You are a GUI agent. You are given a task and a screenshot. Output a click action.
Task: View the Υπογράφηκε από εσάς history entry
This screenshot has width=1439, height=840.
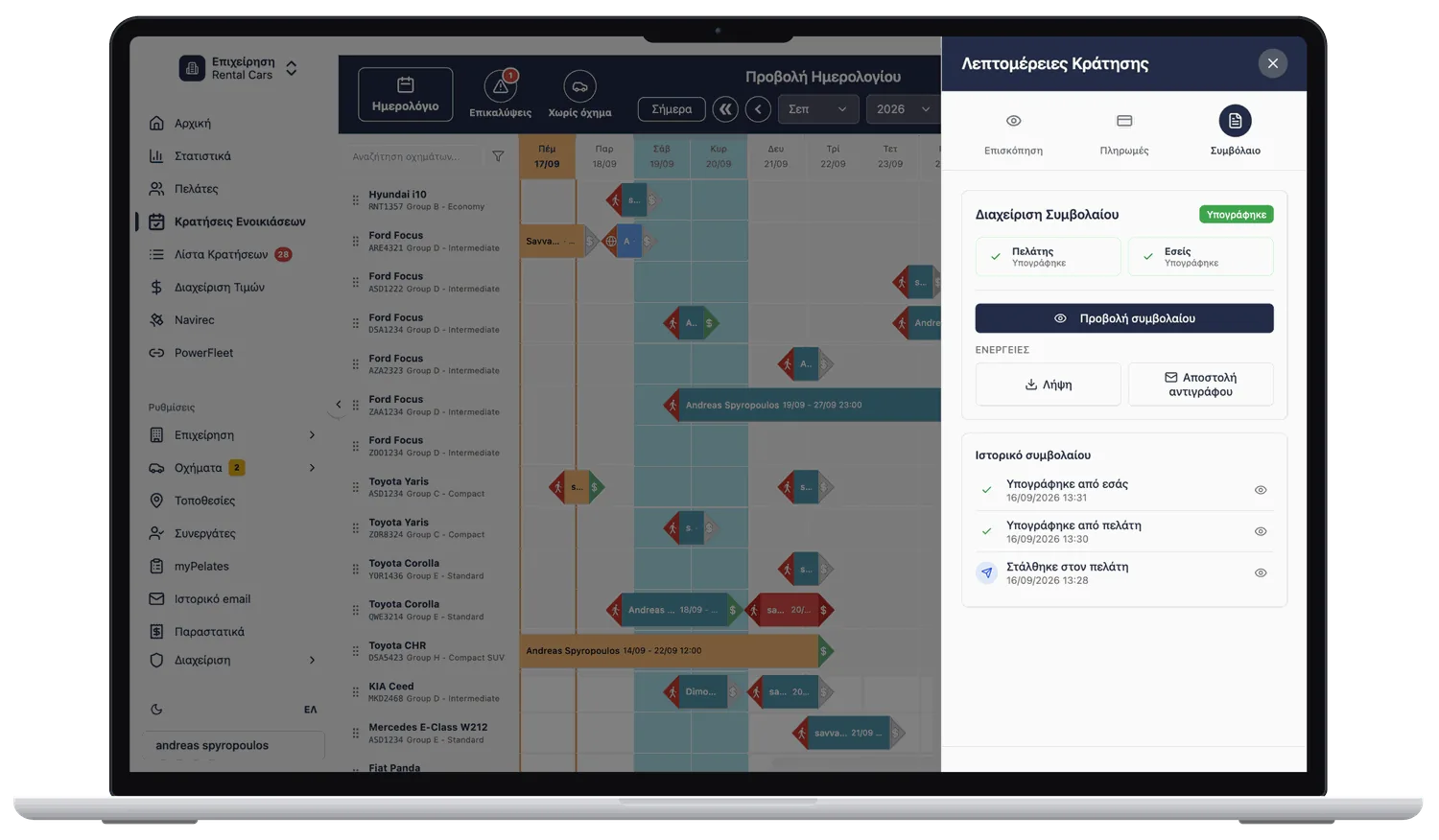pyautogui.click(x=1261, y=490)
